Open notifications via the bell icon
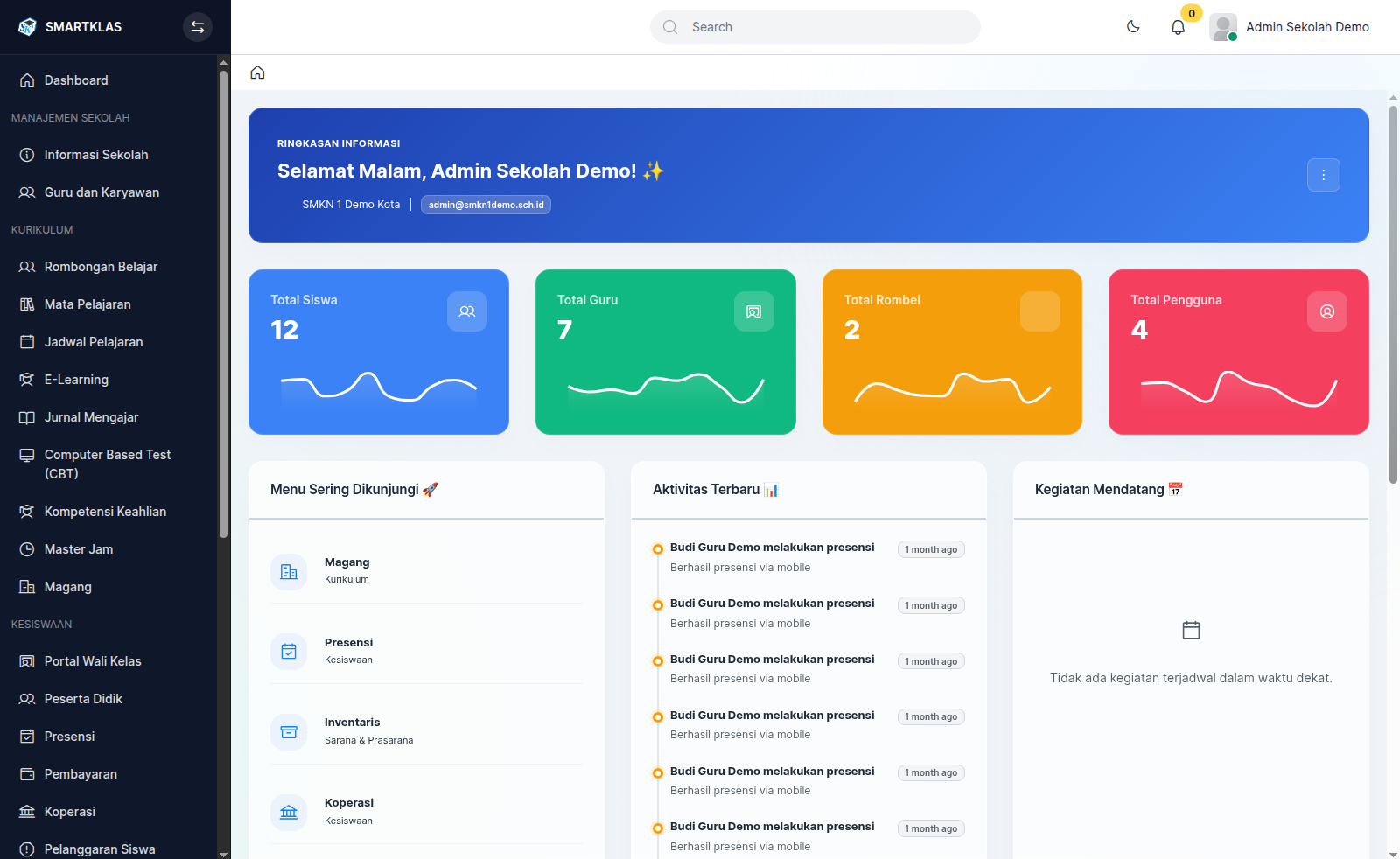 tap(1178, 27)
